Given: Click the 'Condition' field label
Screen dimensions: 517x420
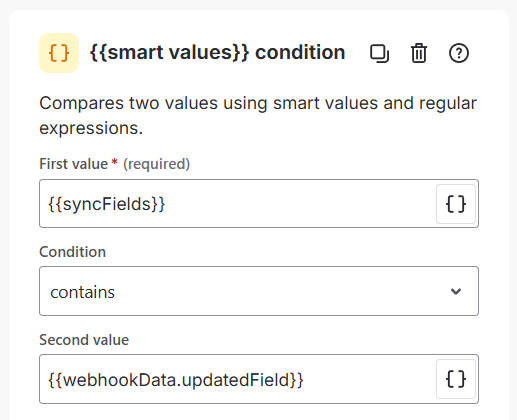Looking at the screenshot, I should pyautogui.click(x=72, y=252).
